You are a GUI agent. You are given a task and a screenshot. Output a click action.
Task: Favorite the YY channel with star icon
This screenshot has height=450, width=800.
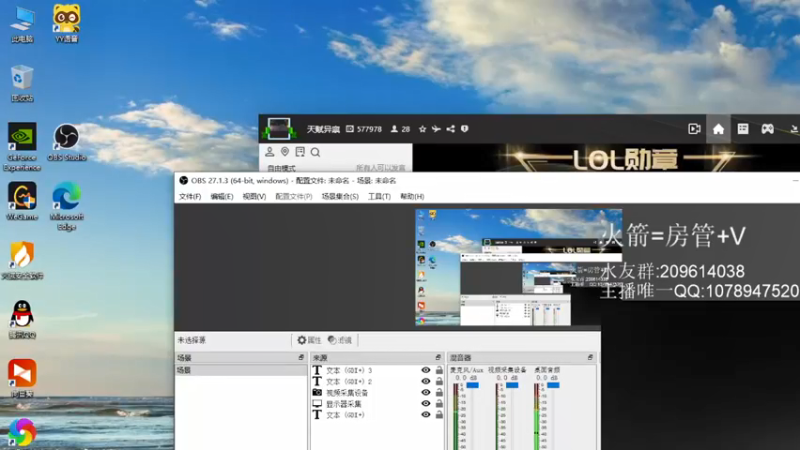tap(422, 129)
